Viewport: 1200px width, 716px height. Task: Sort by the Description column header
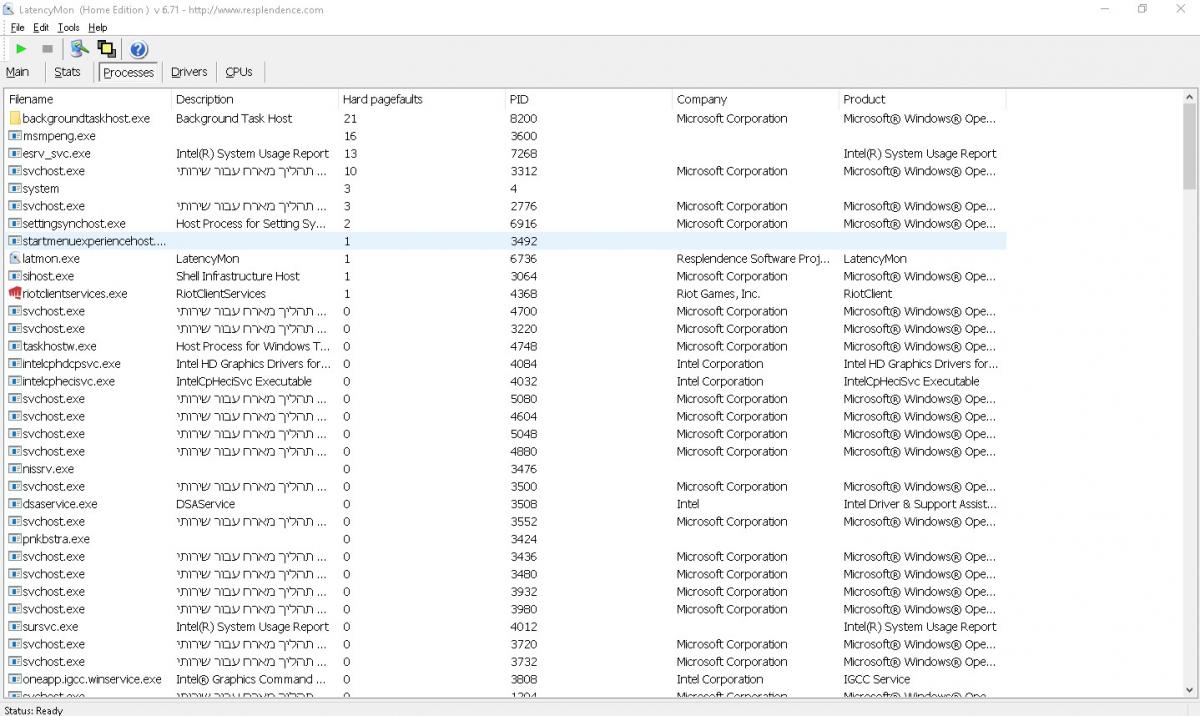click(x=255, y=99)
